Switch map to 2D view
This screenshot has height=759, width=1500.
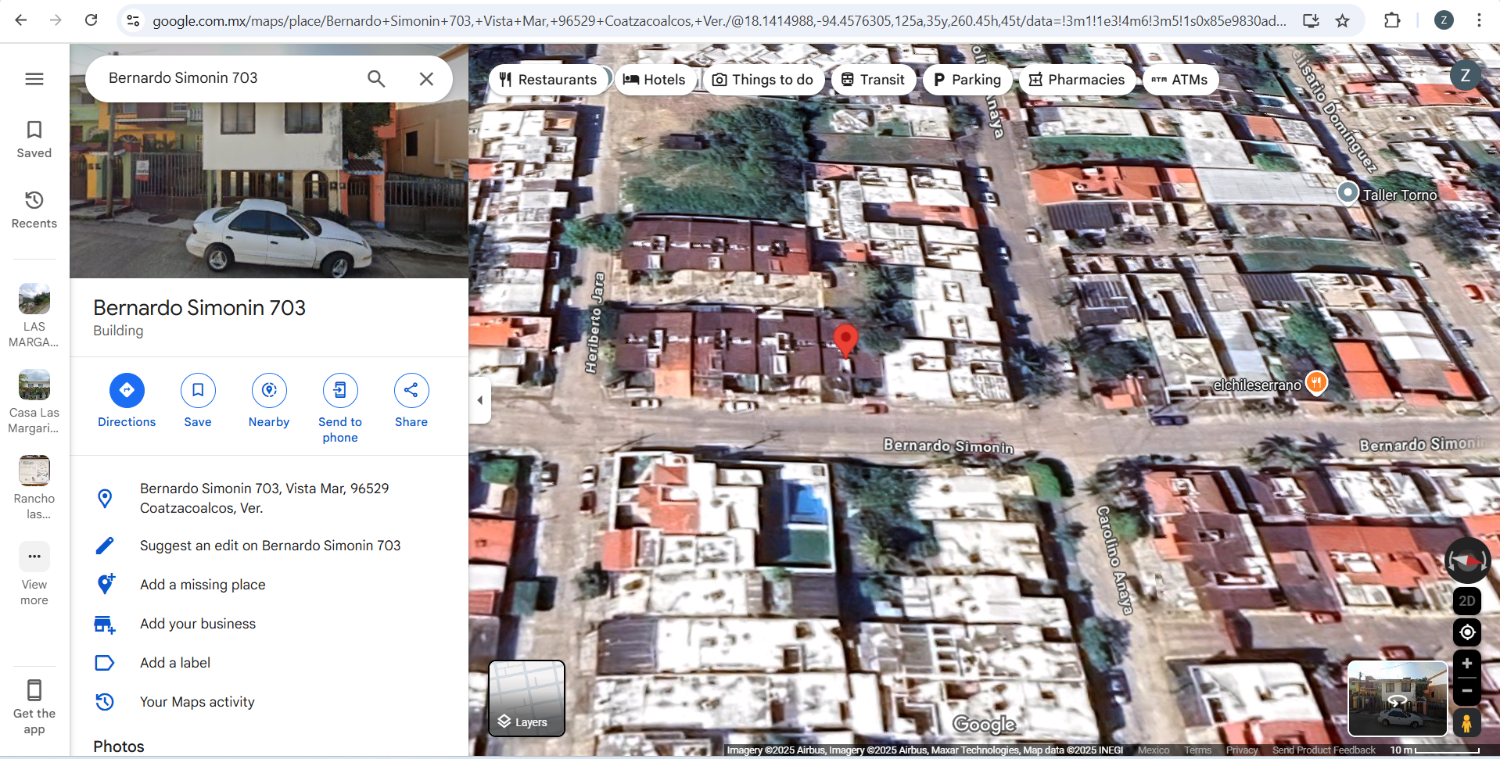1467,601
